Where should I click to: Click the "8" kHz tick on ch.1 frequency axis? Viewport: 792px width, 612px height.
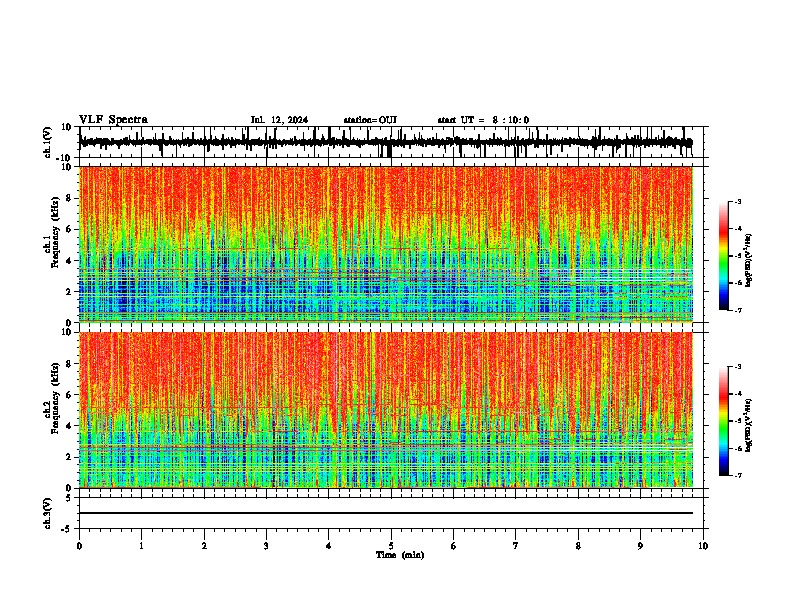(69, 198)
